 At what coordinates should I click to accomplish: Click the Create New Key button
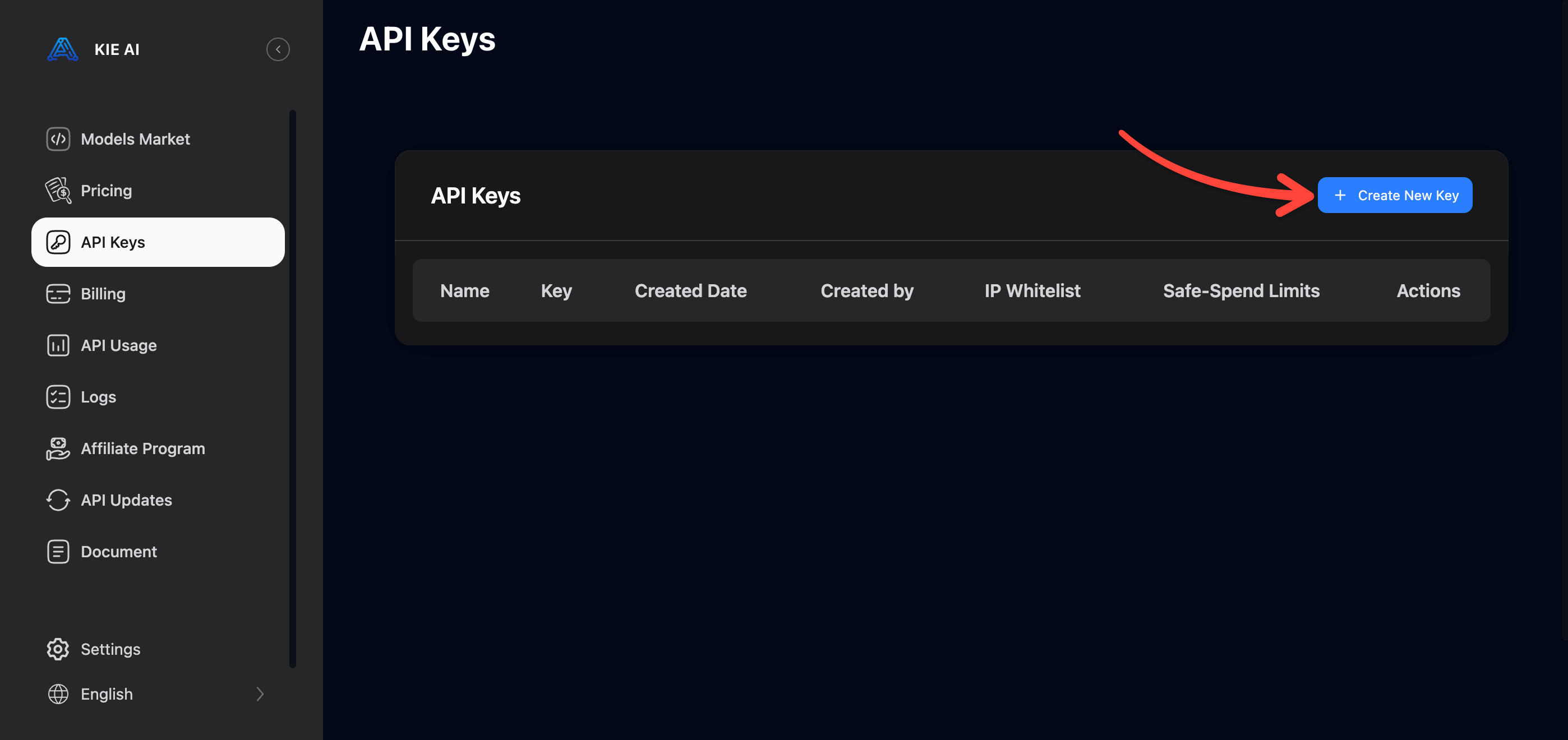pos(1395,195)
